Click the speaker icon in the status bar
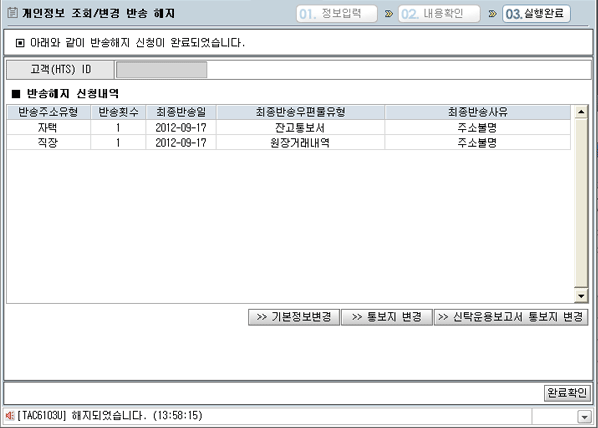The width and height of the screenshot is (598, 428). tap(10, 415)
